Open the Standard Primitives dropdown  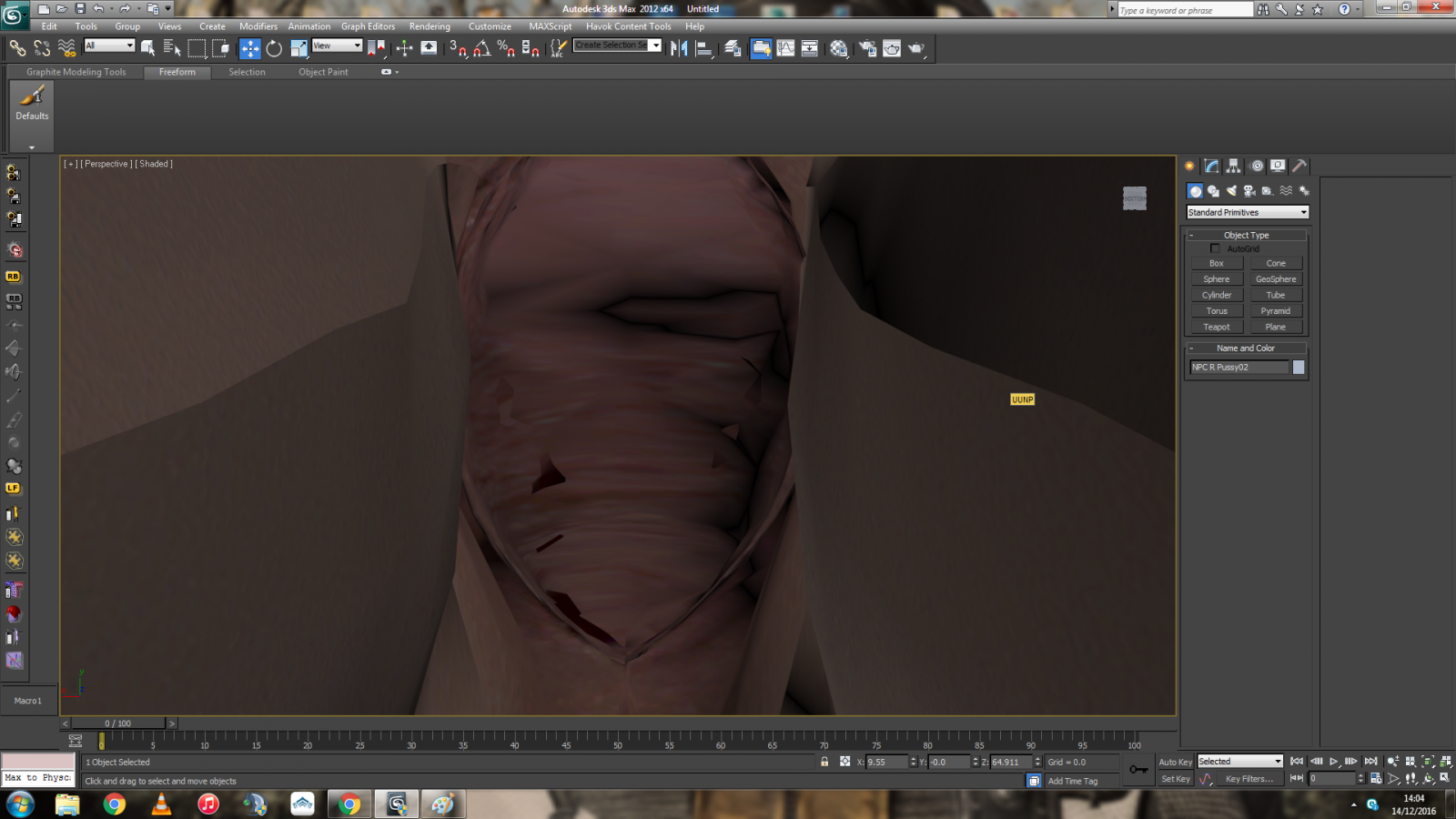[1247, 212]
